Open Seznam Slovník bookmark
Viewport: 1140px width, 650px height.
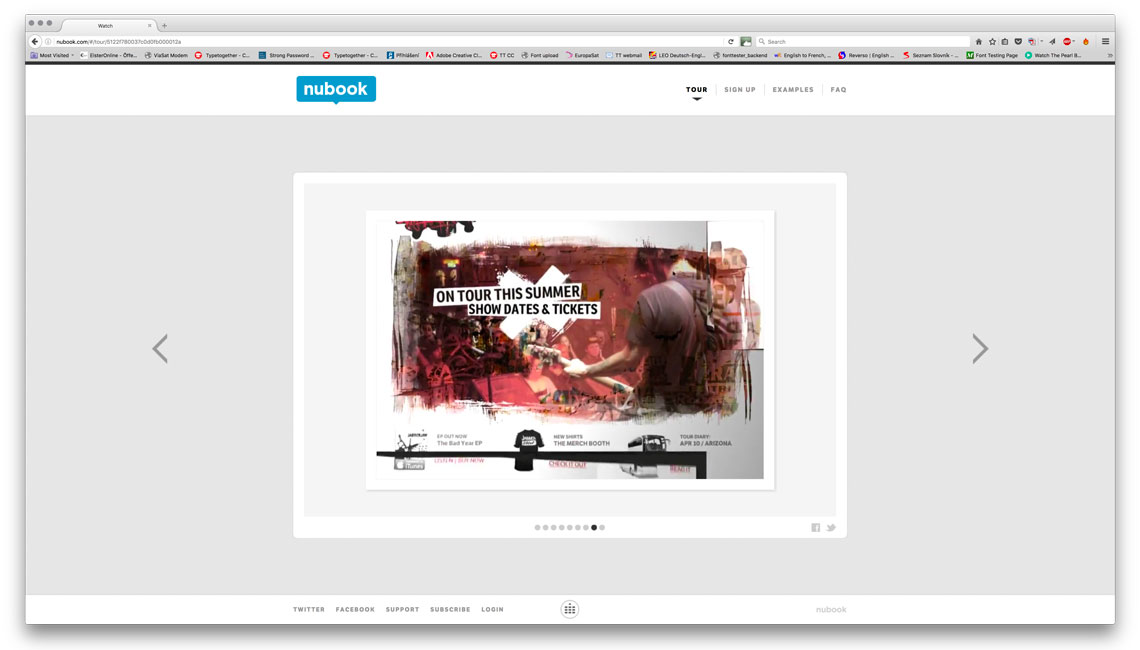931,55
